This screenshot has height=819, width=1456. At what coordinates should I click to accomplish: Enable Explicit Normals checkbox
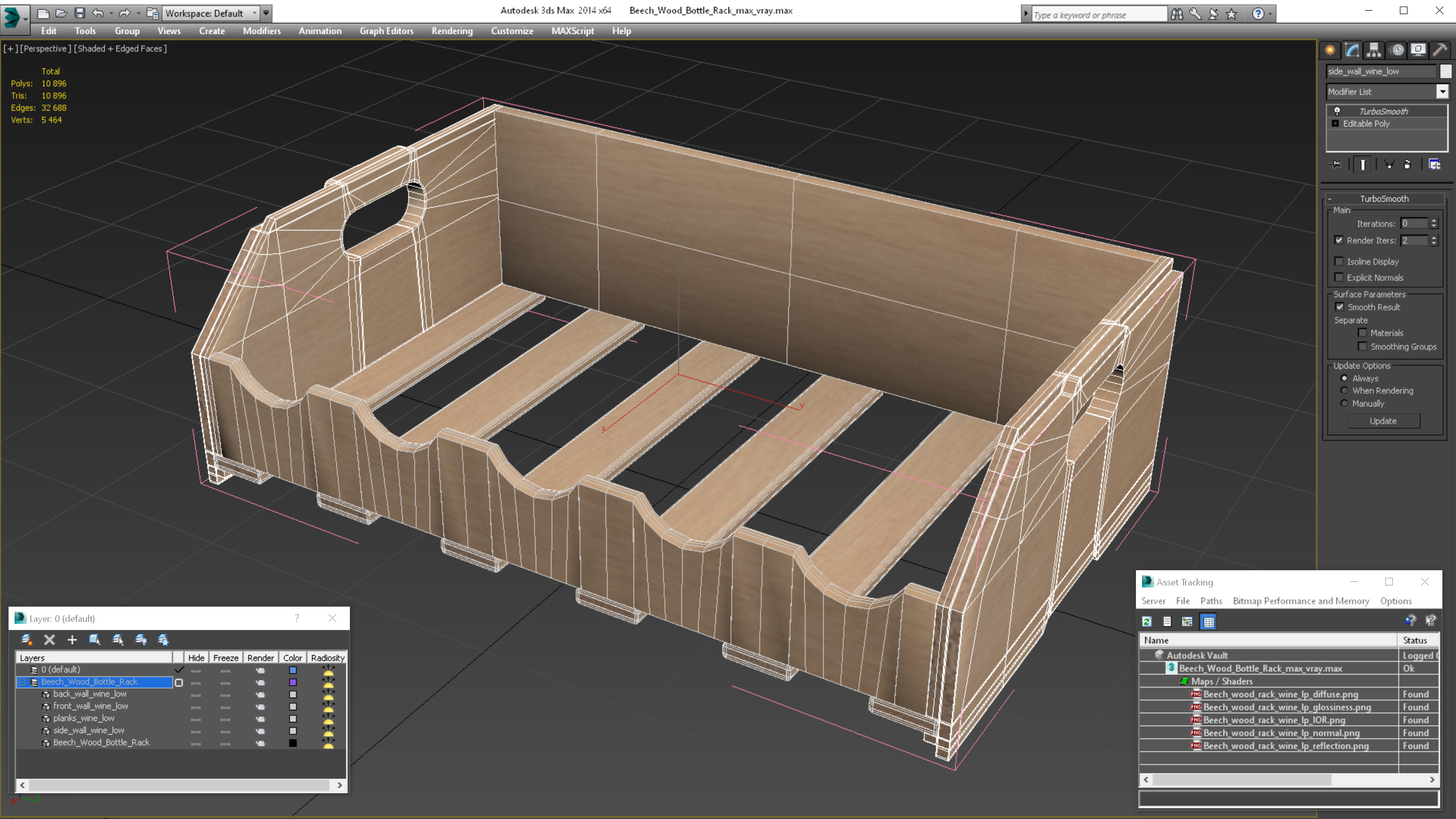point(1339,277)
